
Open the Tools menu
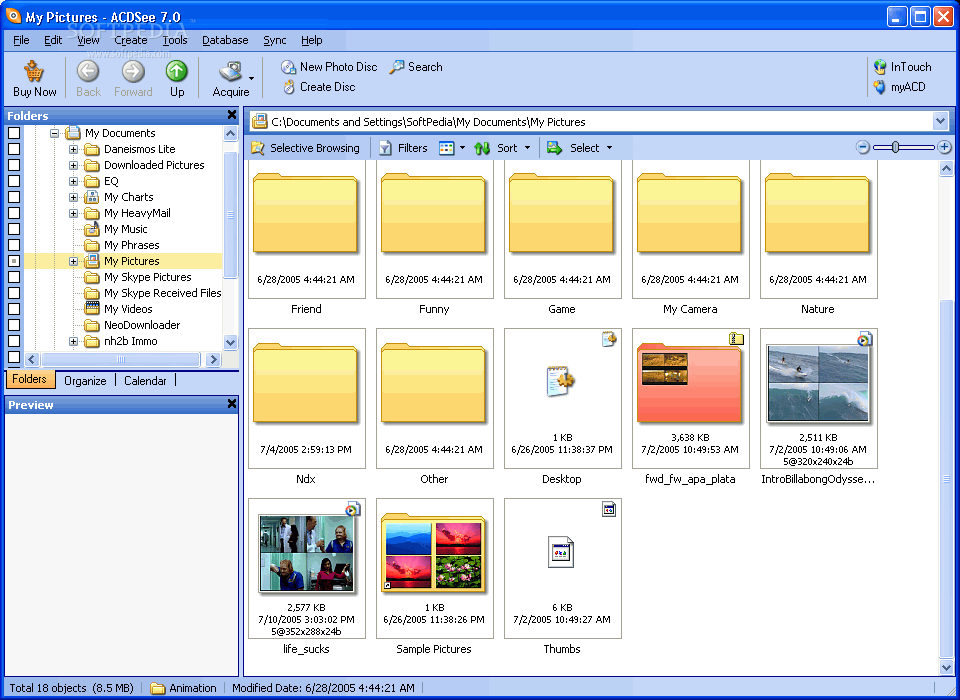174,40
